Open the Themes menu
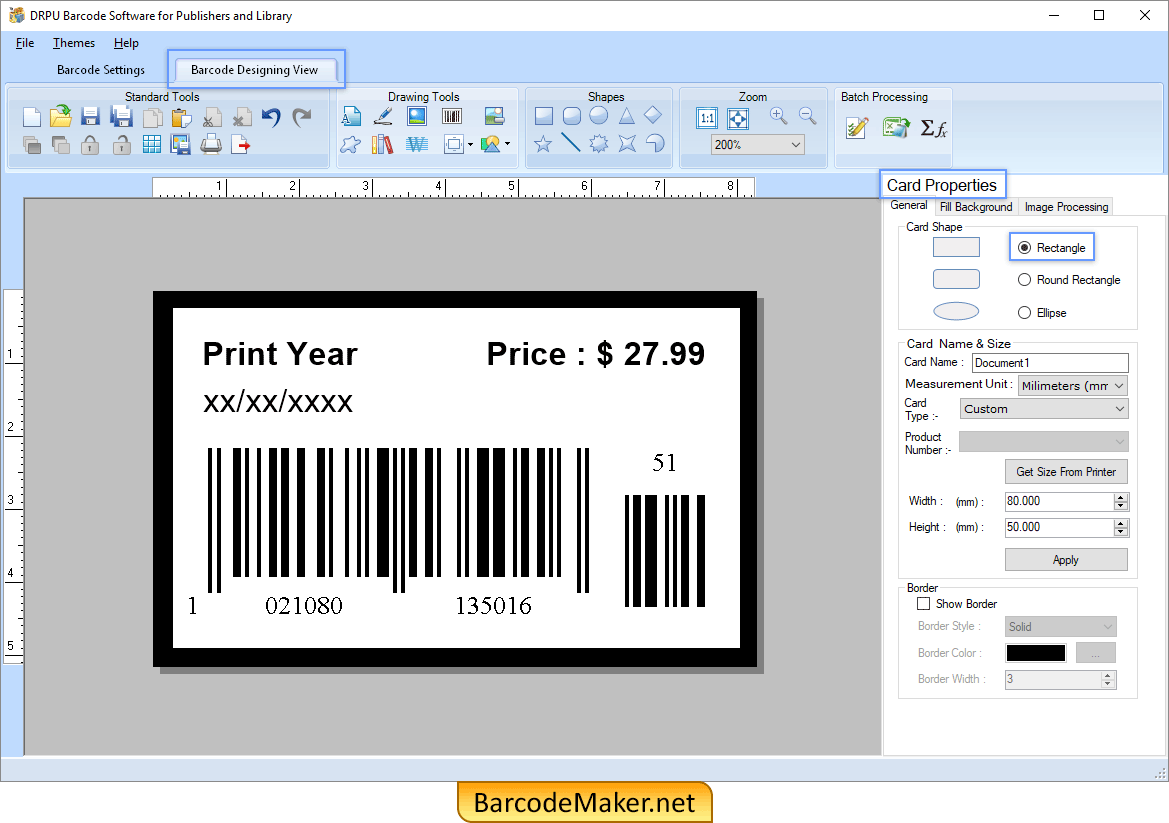The image size is (1169, 823). pos(74,42)
